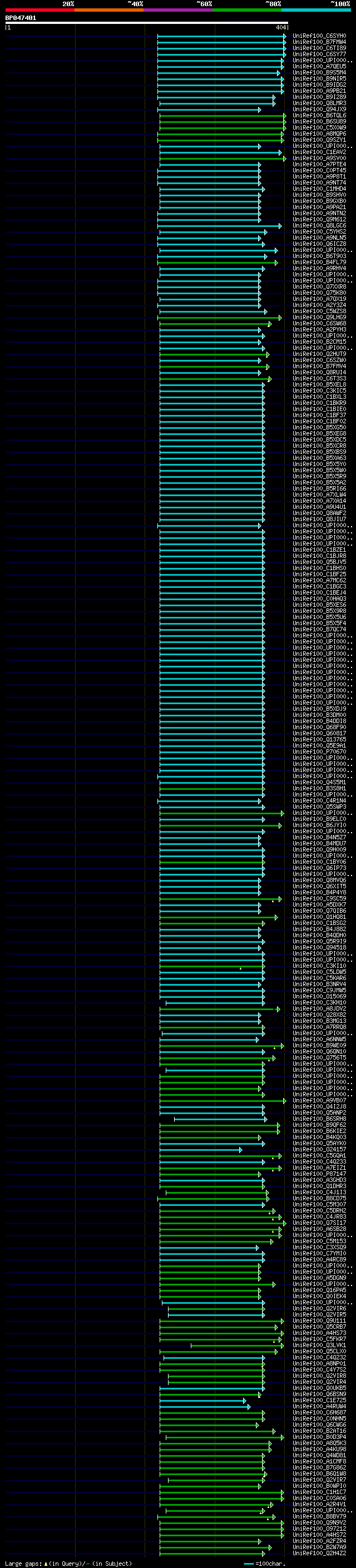Click the UniRef100_C1EAV2 label

click(x=319, y=152)
